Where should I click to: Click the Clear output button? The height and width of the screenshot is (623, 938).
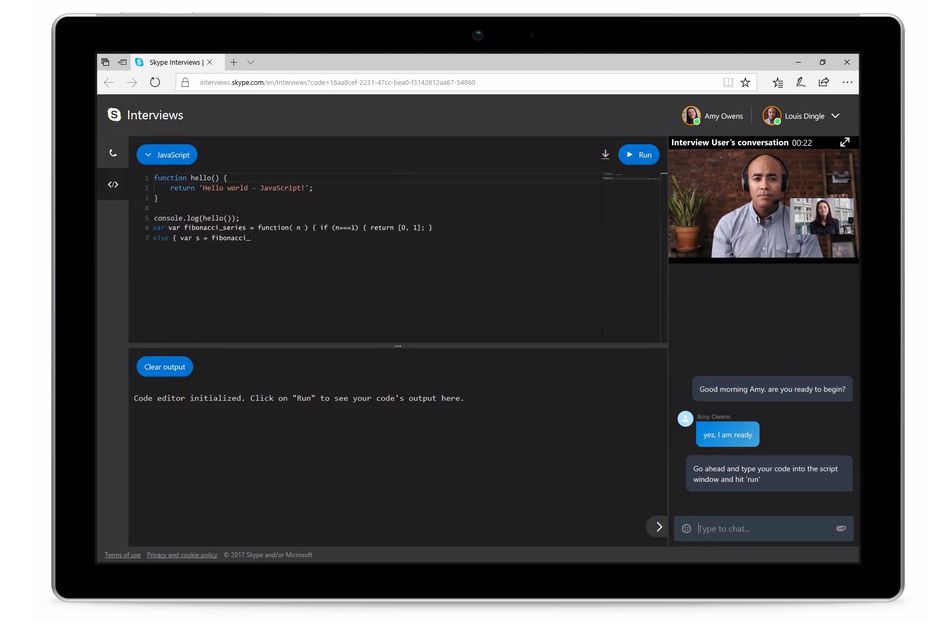click(x=165, y=367)
